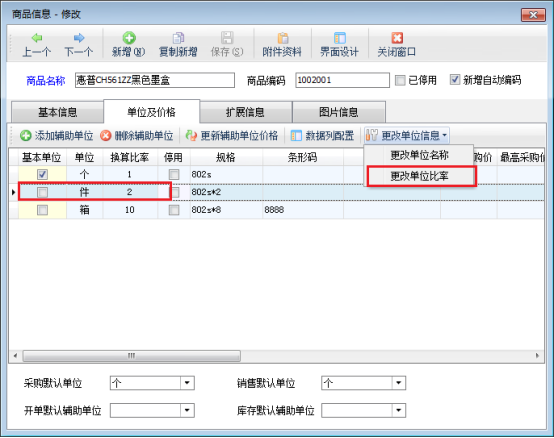Choose 更改单位比率 from the menu
554x438 pixels.
tap(419, 176)
